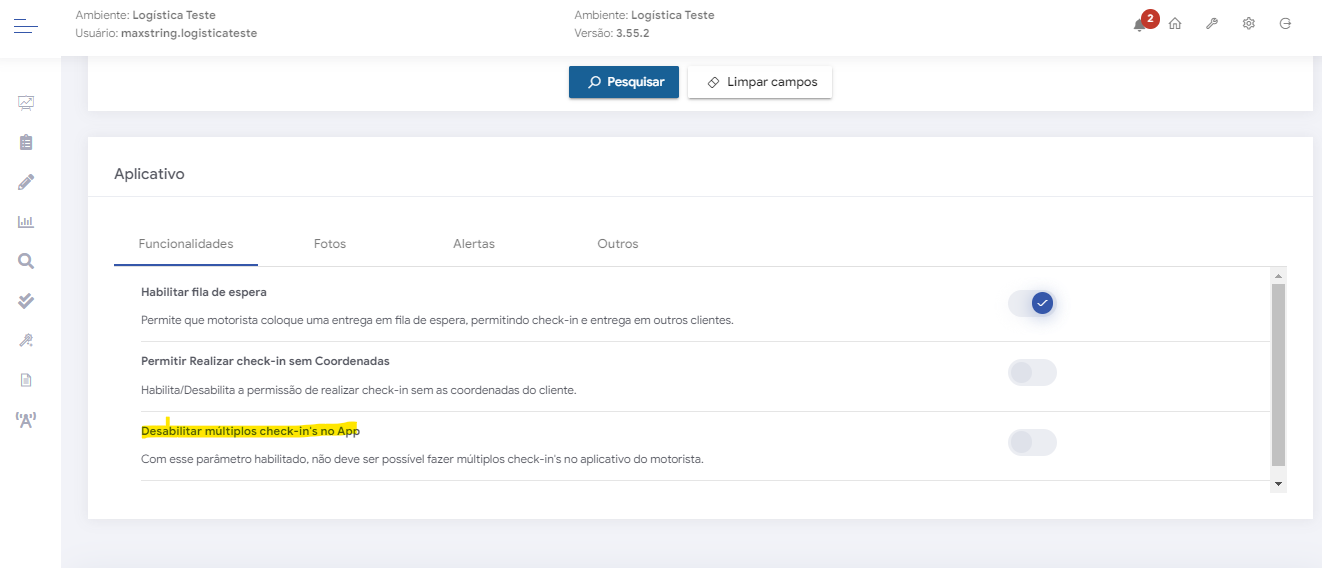
Task: Open the hamburger menu in the top-left
Action: (x=26, y=25)
